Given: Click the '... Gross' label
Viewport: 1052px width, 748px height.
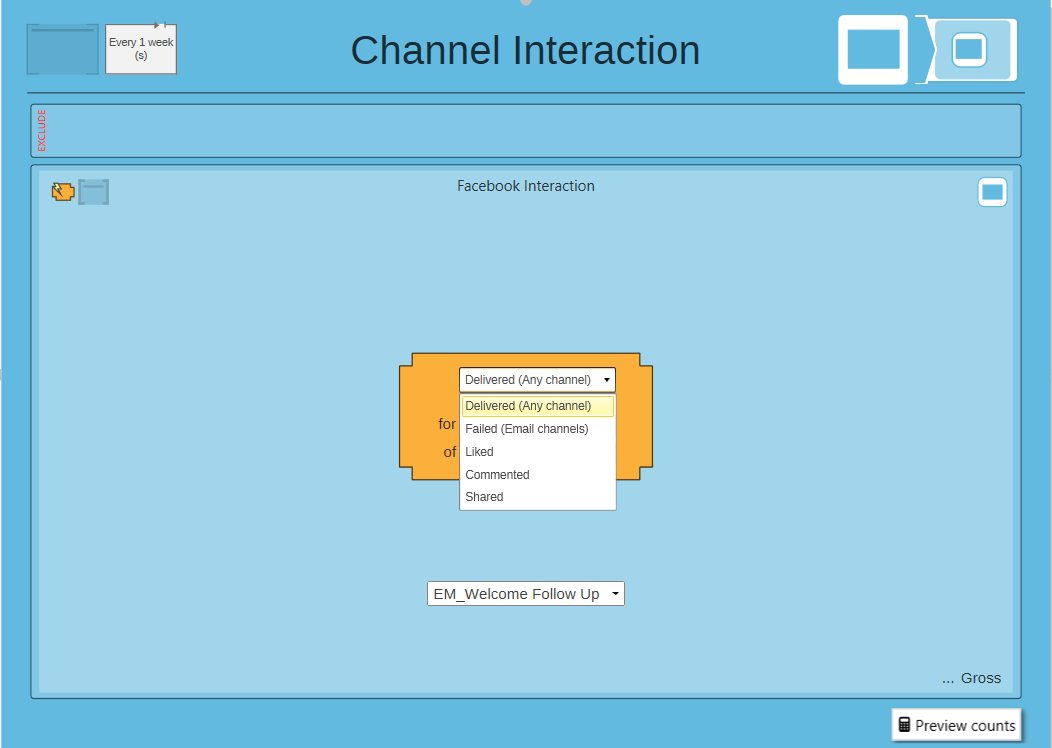Looking at the screenshot, I should pyautogui.click(x=971, y=678).
